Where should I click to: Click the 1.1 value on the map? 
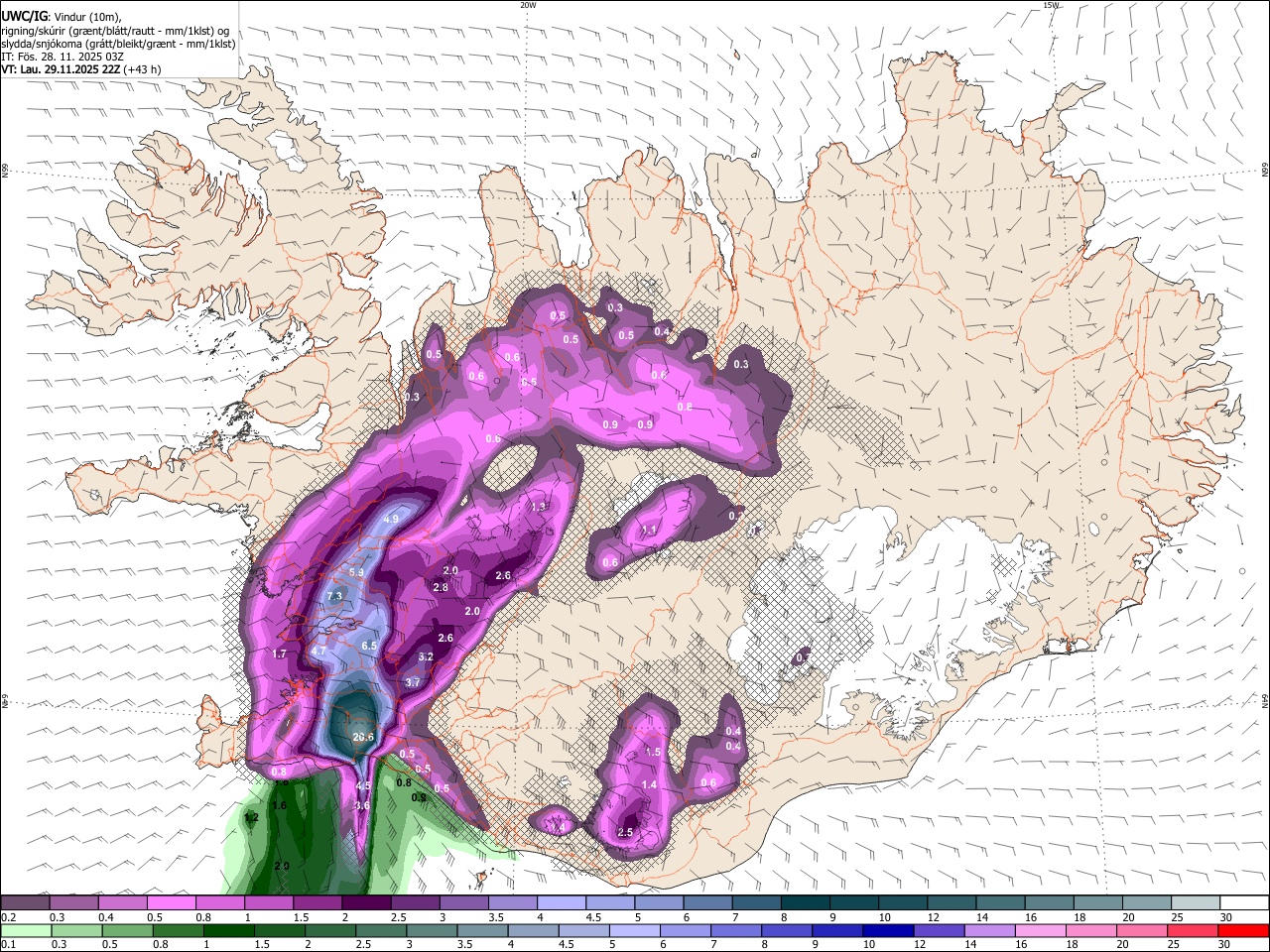click(649, 532)
